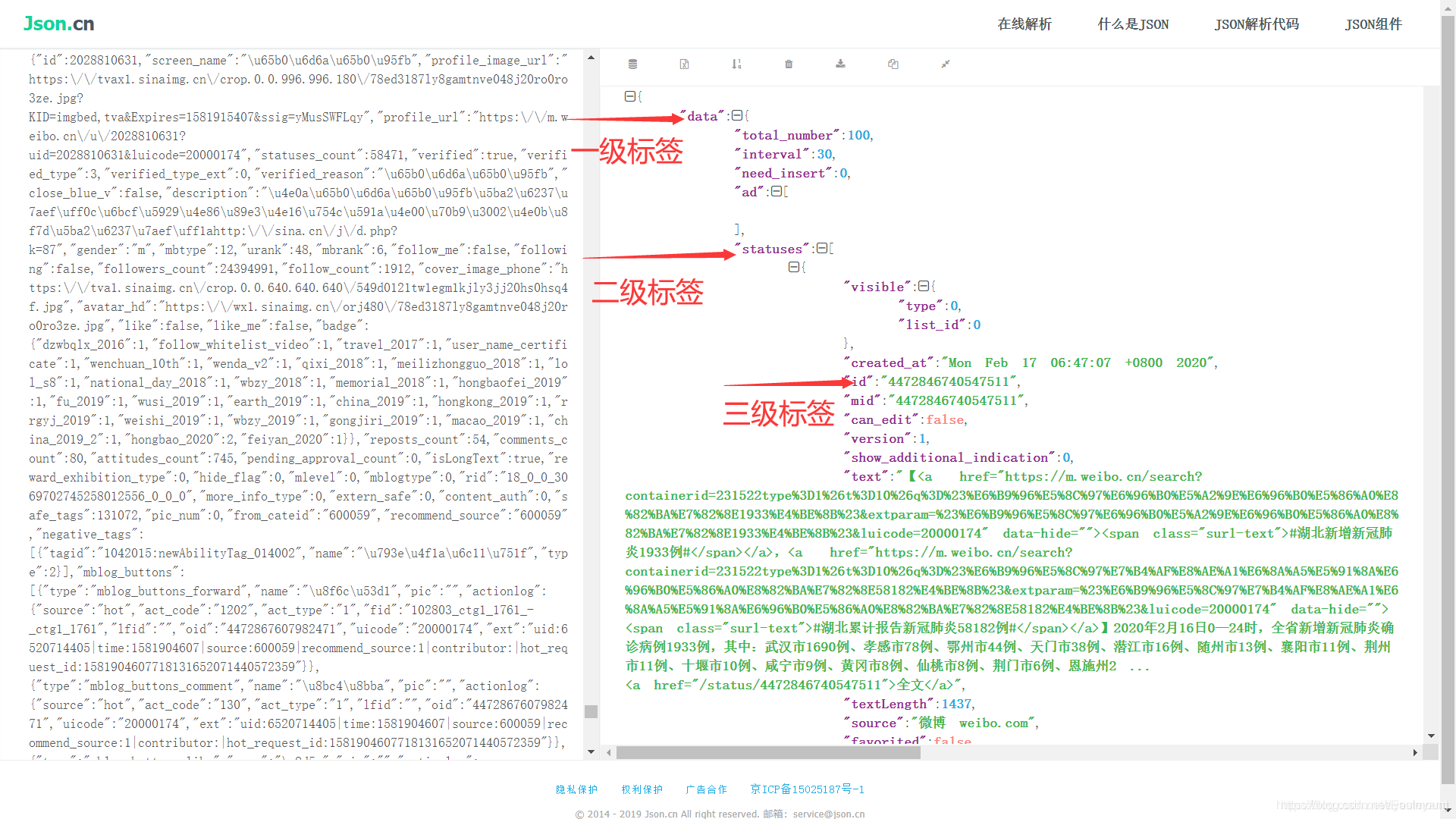Click the compress collapse-all icon

point(946,64)
